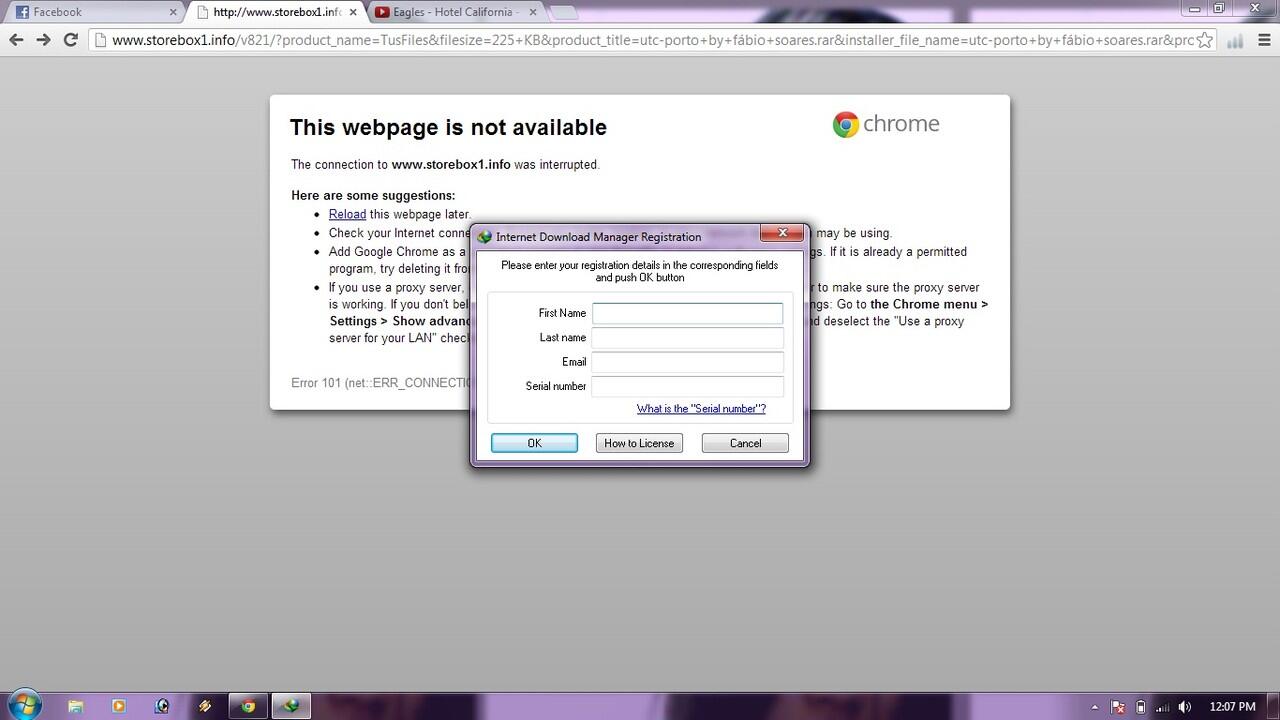Click the signal bars extension icon in the toolbar
1280x720 pixels.
[x=1235, y=41]
